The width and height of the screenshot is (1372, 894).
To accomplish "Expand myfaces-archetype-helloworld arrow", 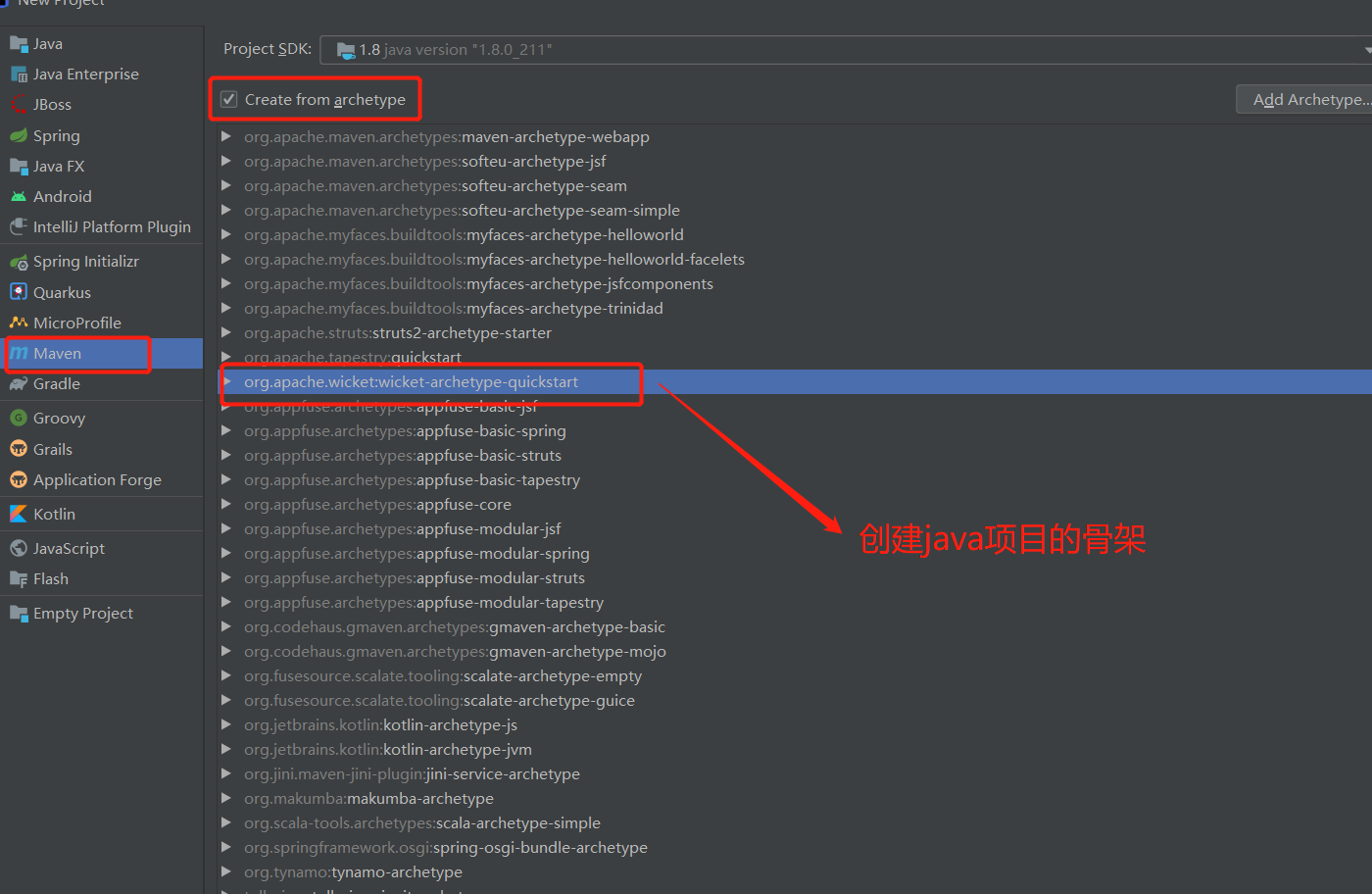I will pyautogui.click(x=226, y=234).
